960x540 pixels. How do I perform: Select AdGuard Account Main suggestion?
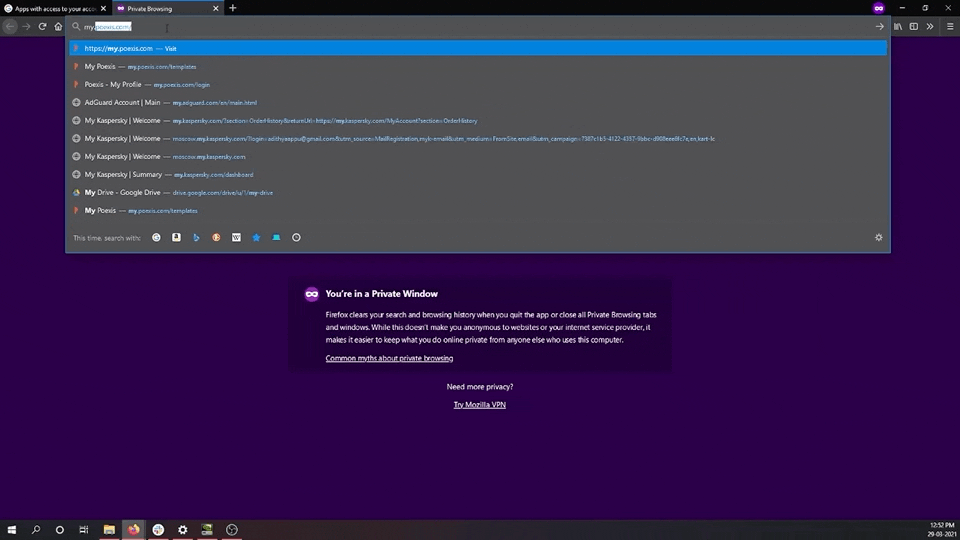tap(478, 102)
